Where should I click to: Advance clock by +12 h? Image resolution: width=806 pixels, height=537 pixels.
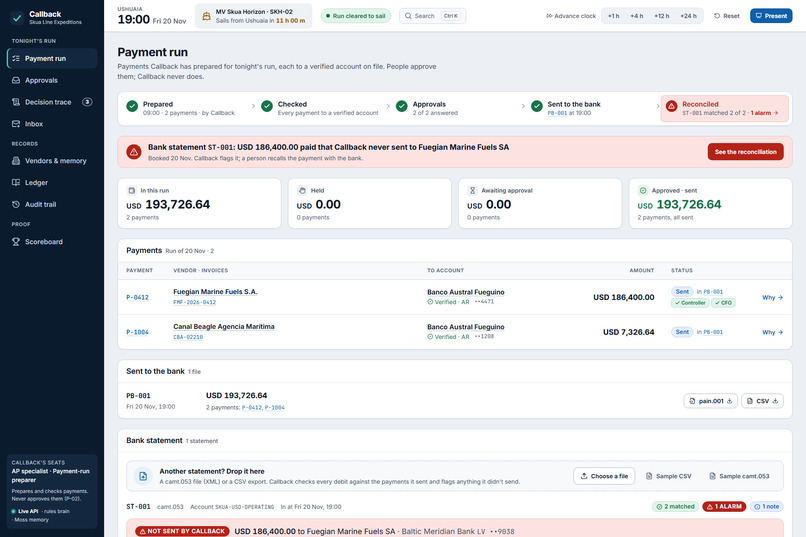662,16
